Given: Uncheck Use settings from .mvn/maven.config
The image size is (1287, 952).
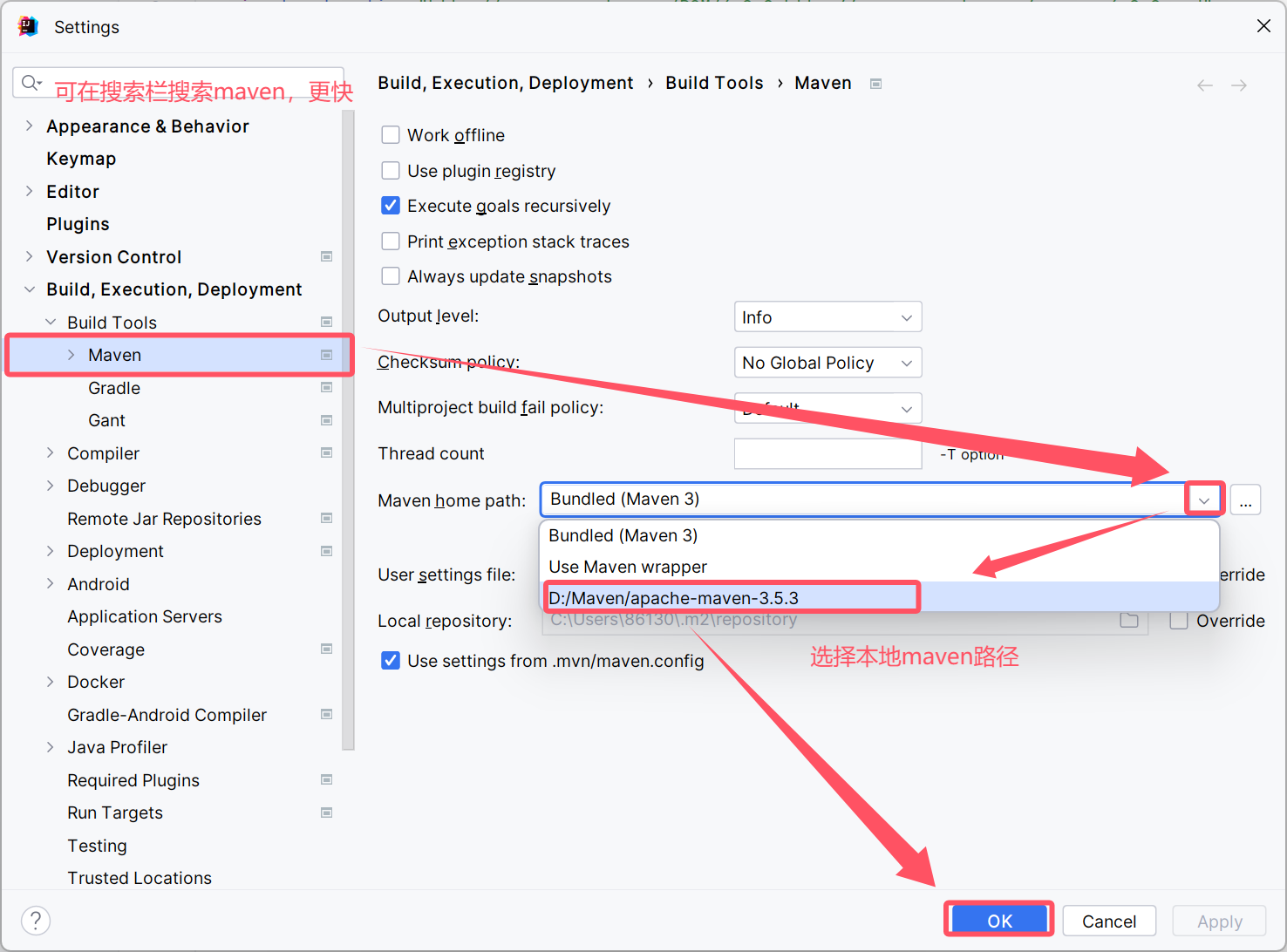Looking at the screenshot, I should pyautogui.click(x=391, y=661).
